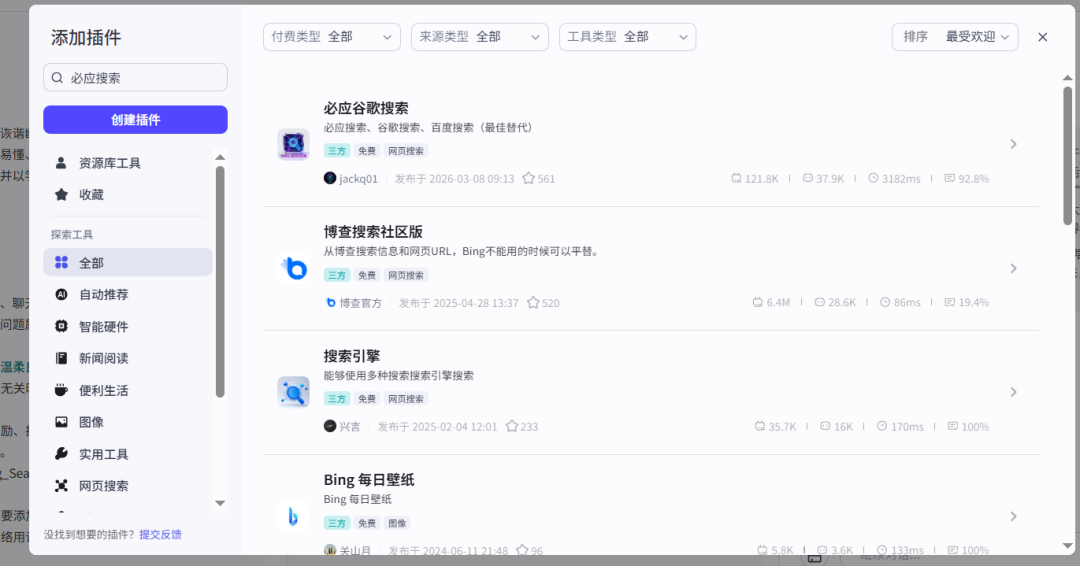Open Bing 每日壁纸 plugin title

pyautogui.click(x=369, y=480)
